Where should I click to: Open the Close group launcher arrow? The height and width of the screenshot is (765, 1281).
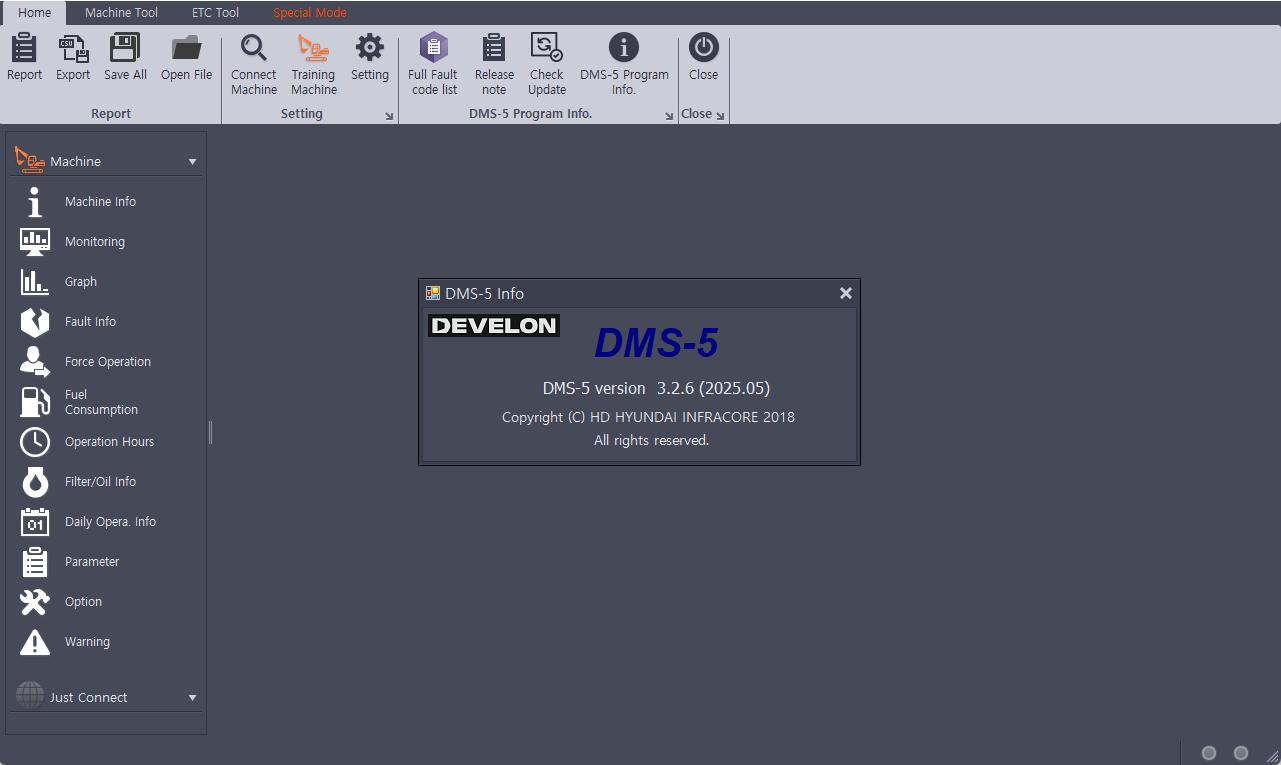pyautogui.click(x=720, y=116)
